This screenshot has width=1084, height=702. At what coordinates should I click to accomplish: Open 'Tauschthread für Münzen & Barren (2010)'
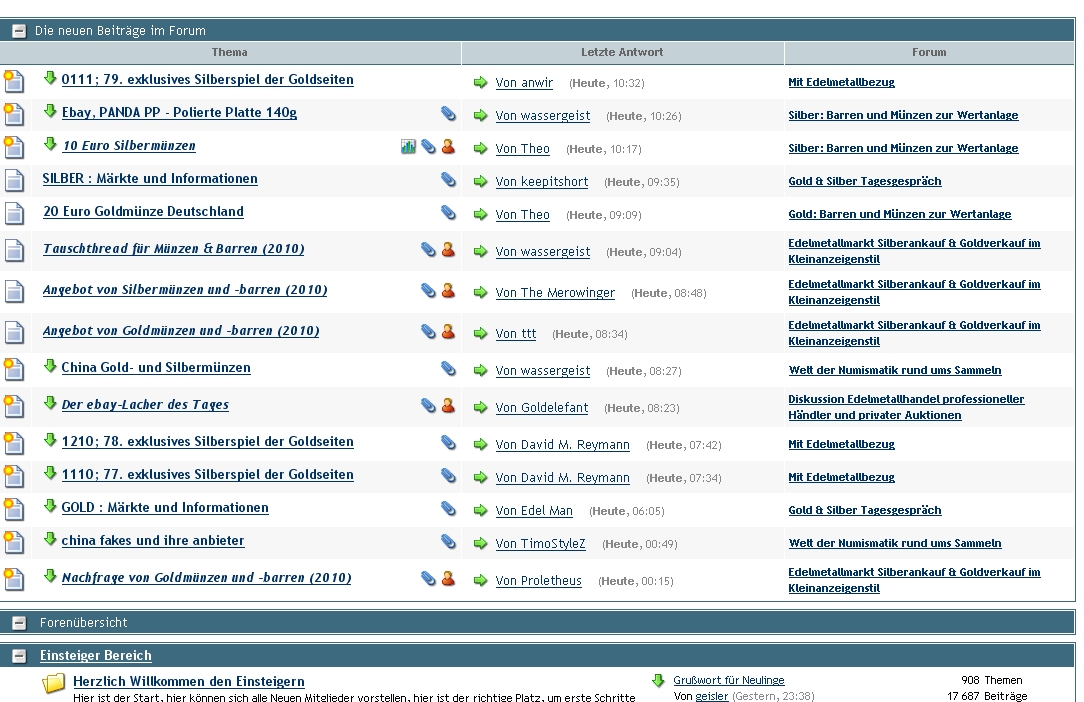click(174, 249)
